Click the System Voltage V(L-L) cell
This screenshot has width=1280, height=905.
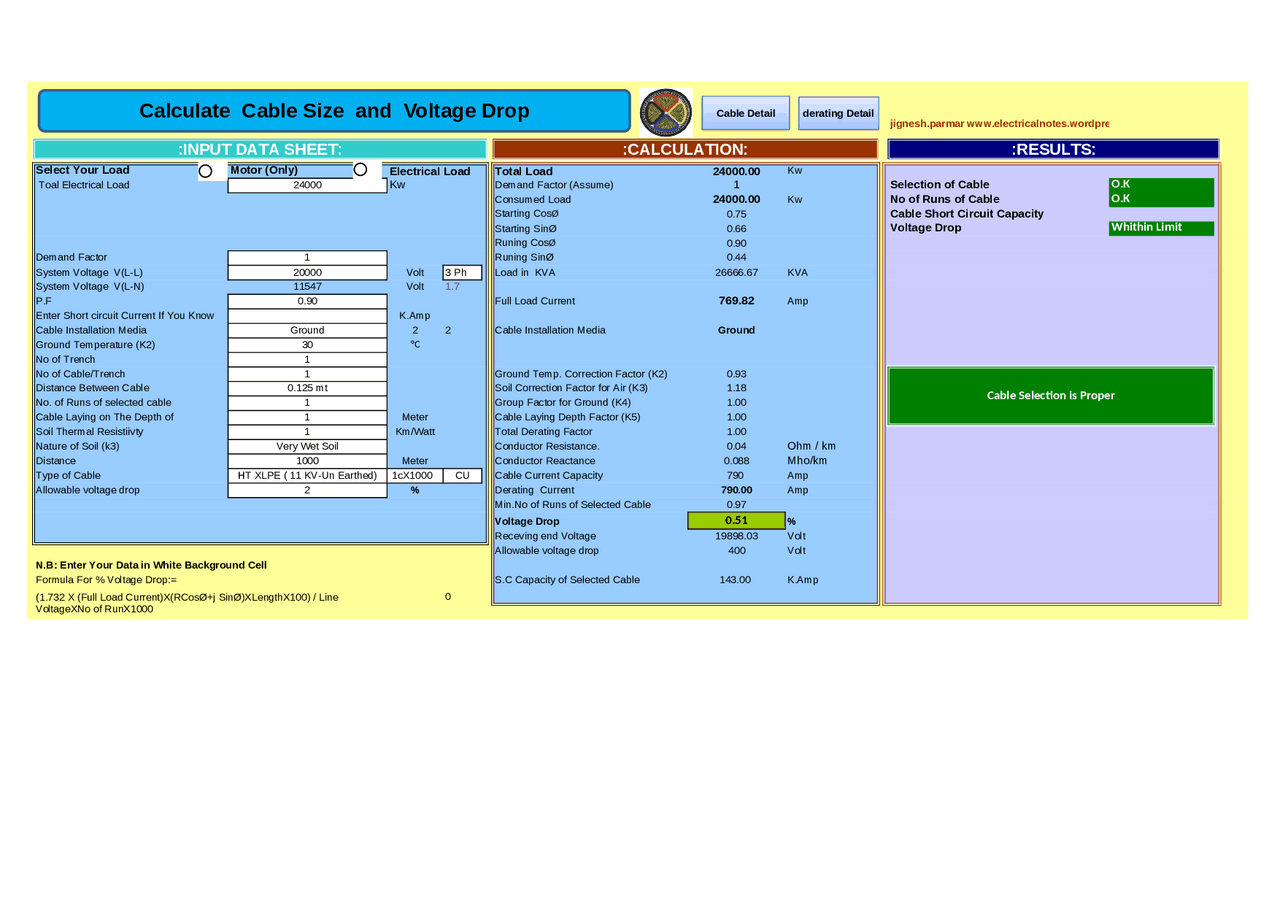point(307,272)
